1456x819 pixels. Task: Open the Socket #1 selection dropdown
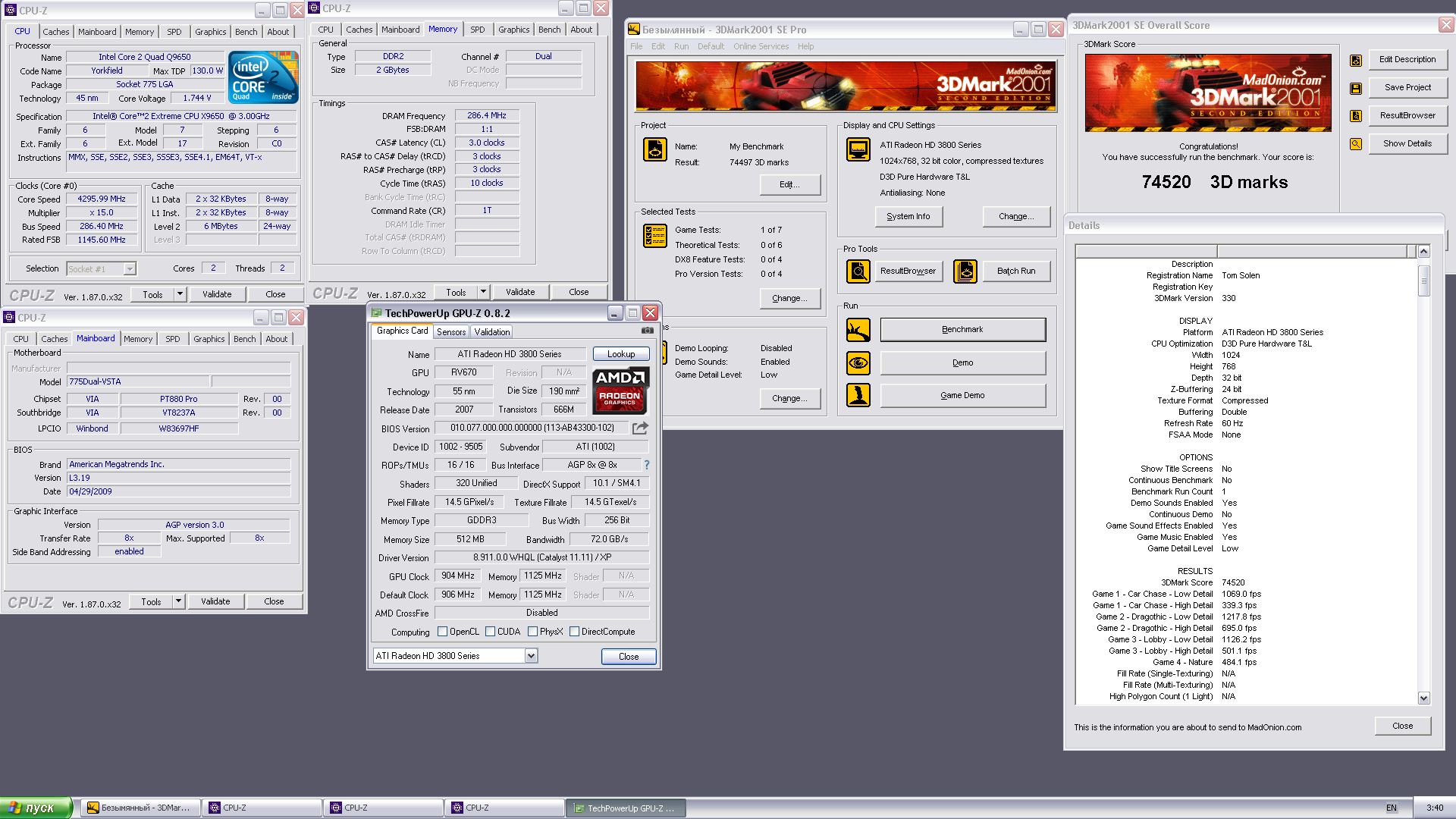coord(130,268)
